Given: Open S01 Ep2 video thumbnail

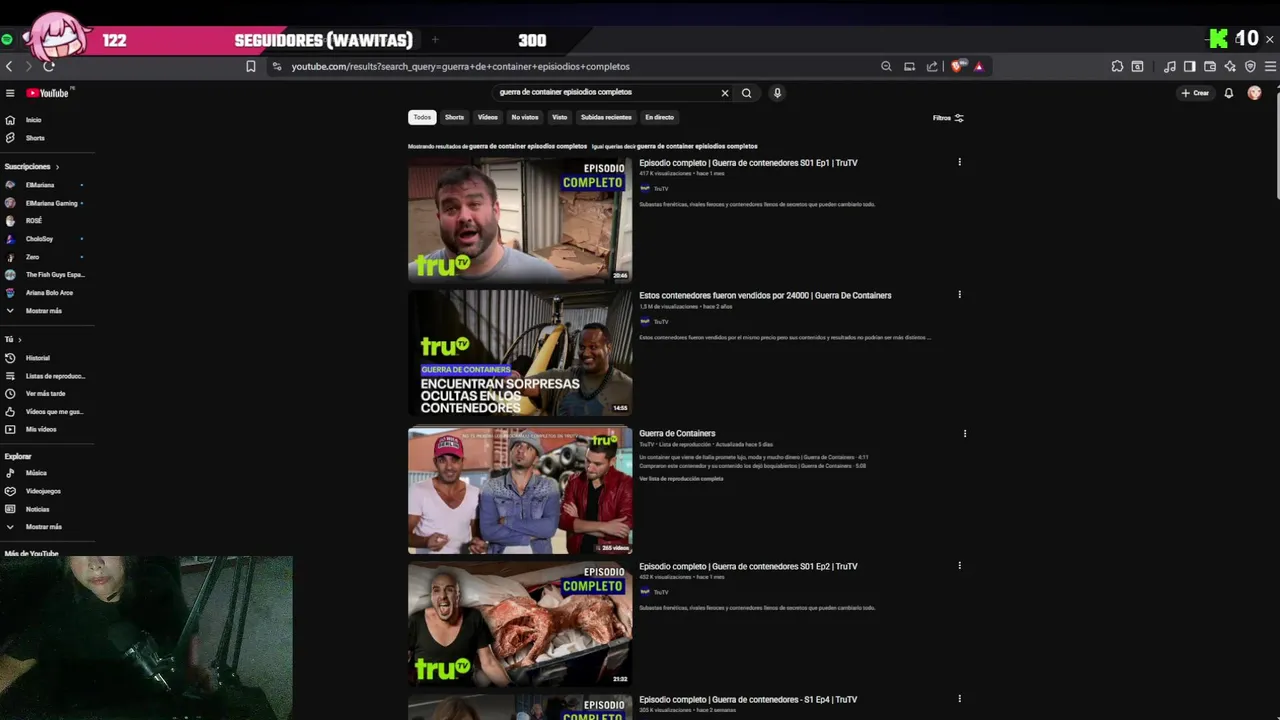Looking at the screenshot, I should click(520, 624).
